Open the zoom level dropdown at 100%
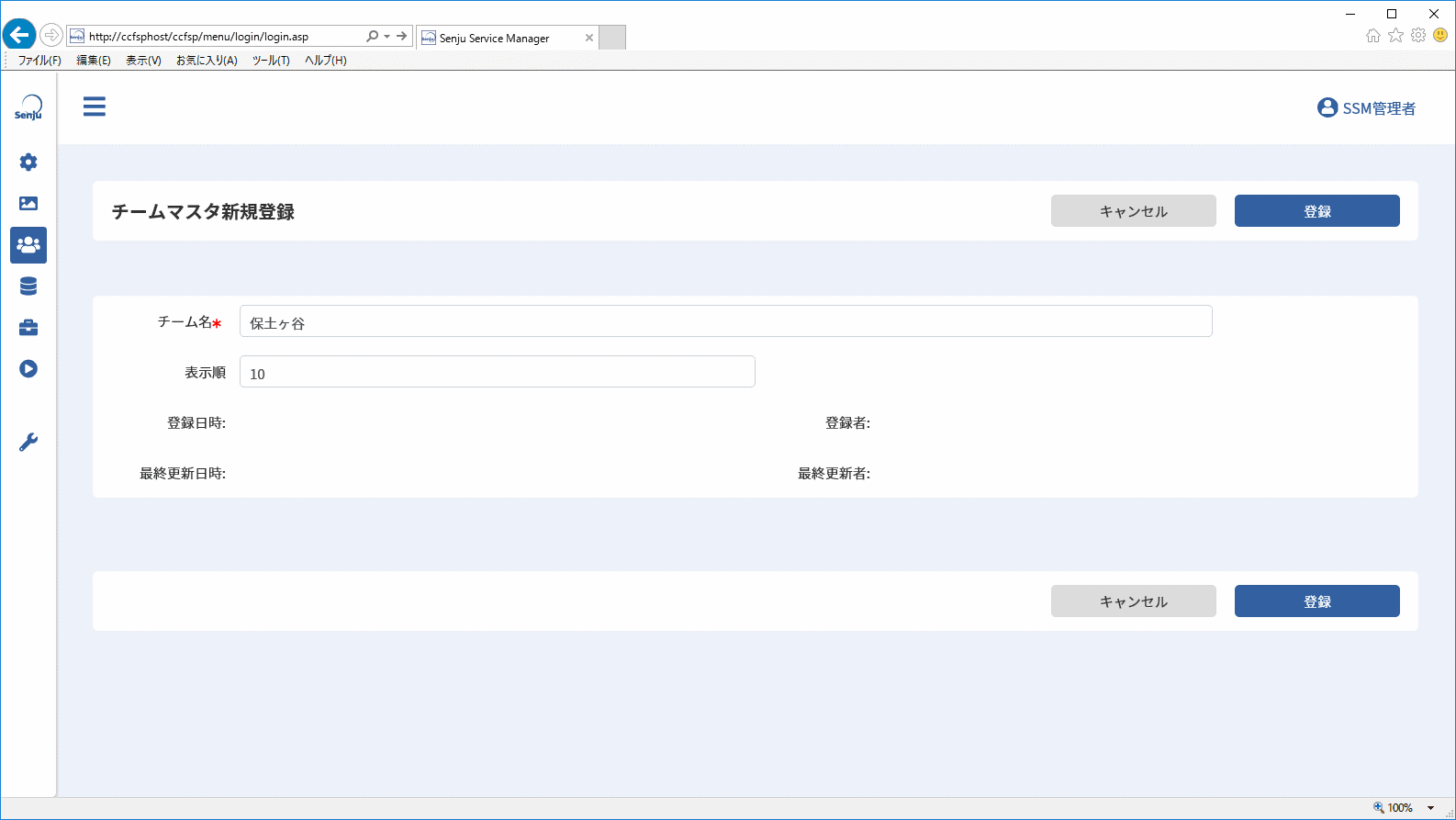The width and height of the screenshot is (1456, 820). (x=1430, y=808)
